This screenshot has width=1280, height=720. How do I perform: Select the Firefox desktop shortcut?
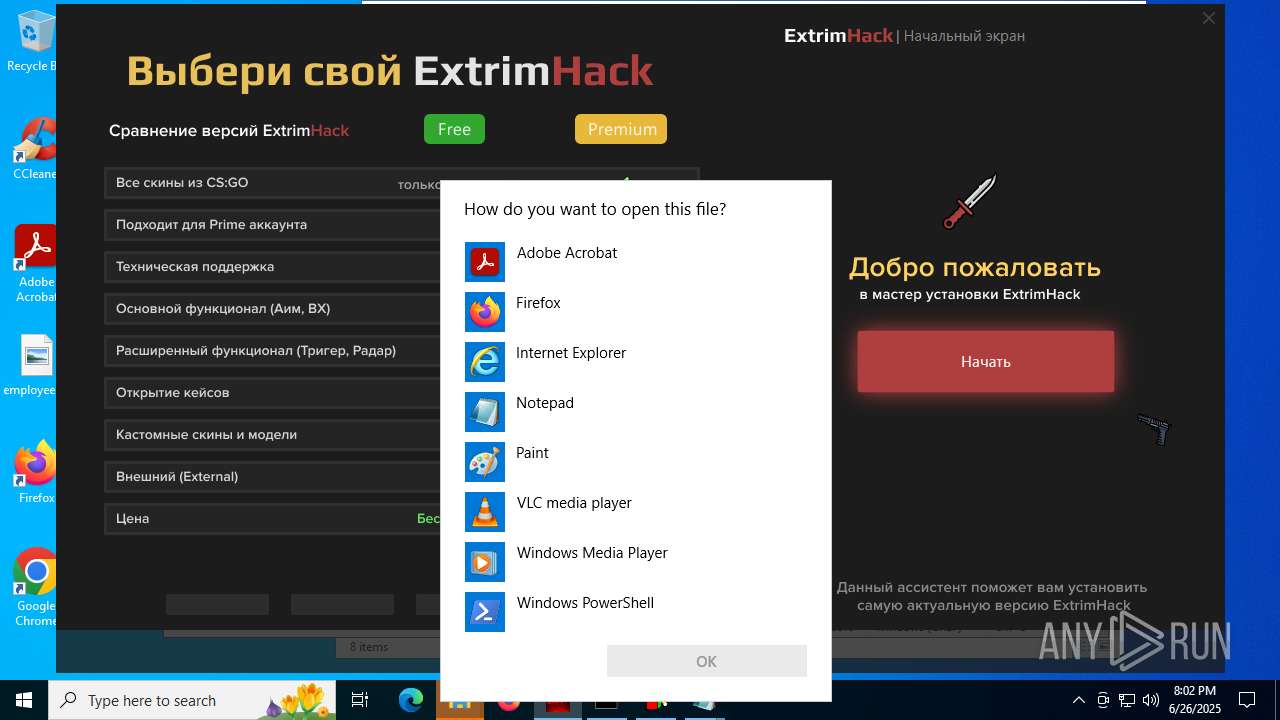(x=35, y=473)
